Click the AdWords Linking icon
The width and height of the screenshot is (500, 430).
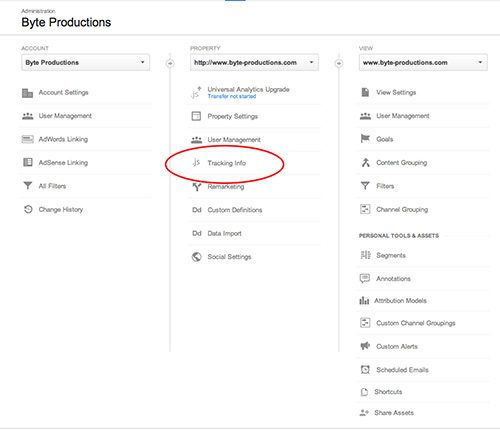pos(27,139)
